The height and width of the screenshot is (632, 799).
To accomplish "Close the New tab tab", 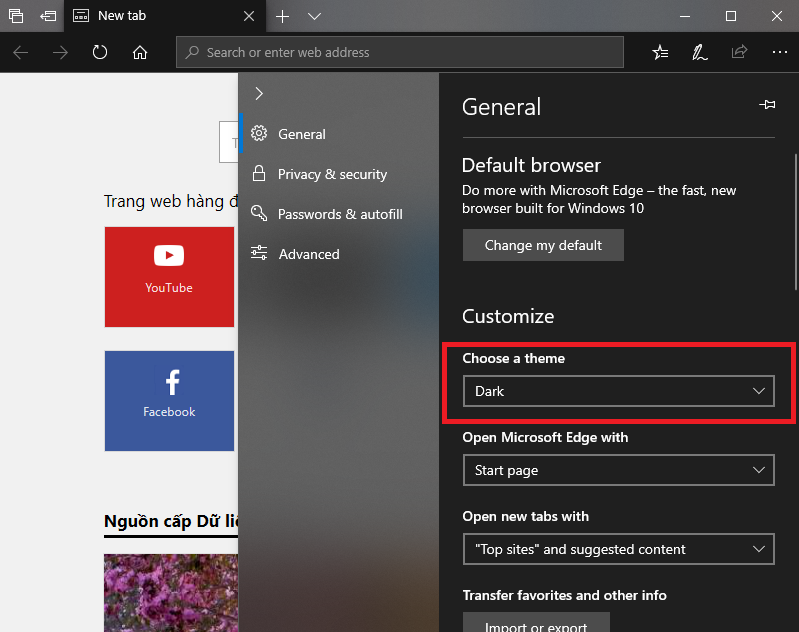I will click(x=249, y=16).
